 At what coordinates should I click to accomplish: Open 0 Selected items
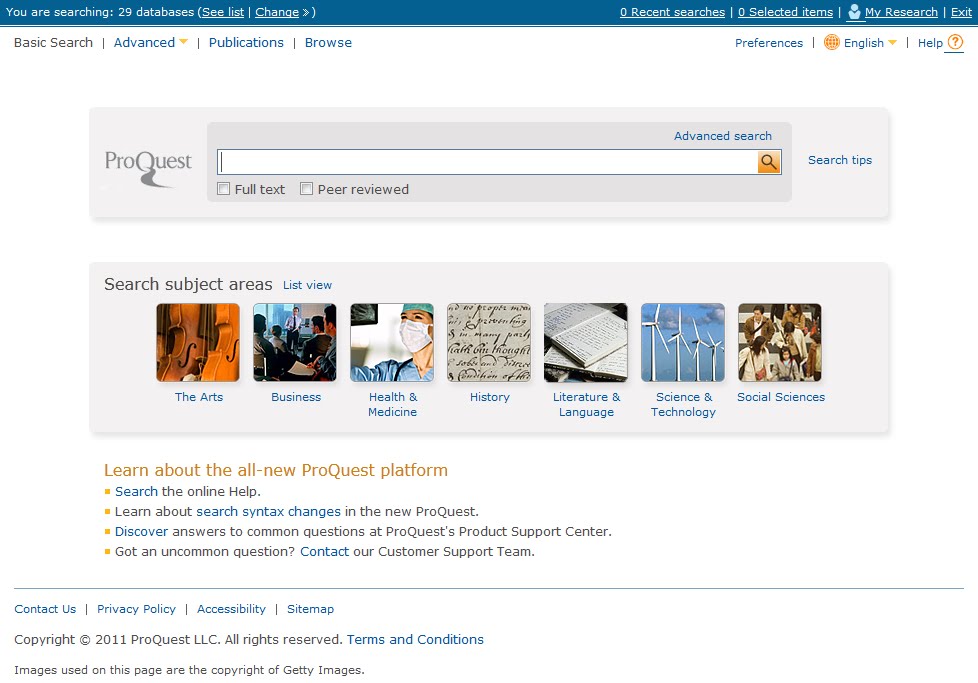tap(785, 12)
